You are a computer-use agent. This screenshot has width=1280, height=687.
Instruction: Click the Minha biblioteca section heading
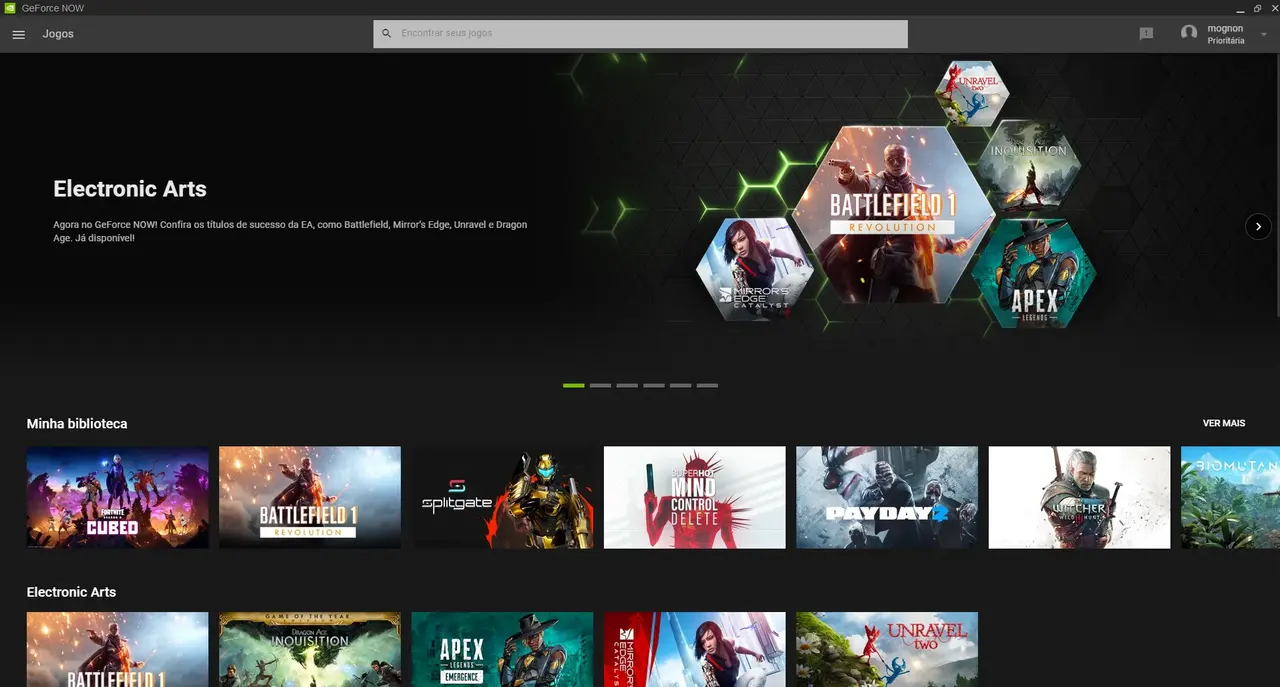coord(77,424)
